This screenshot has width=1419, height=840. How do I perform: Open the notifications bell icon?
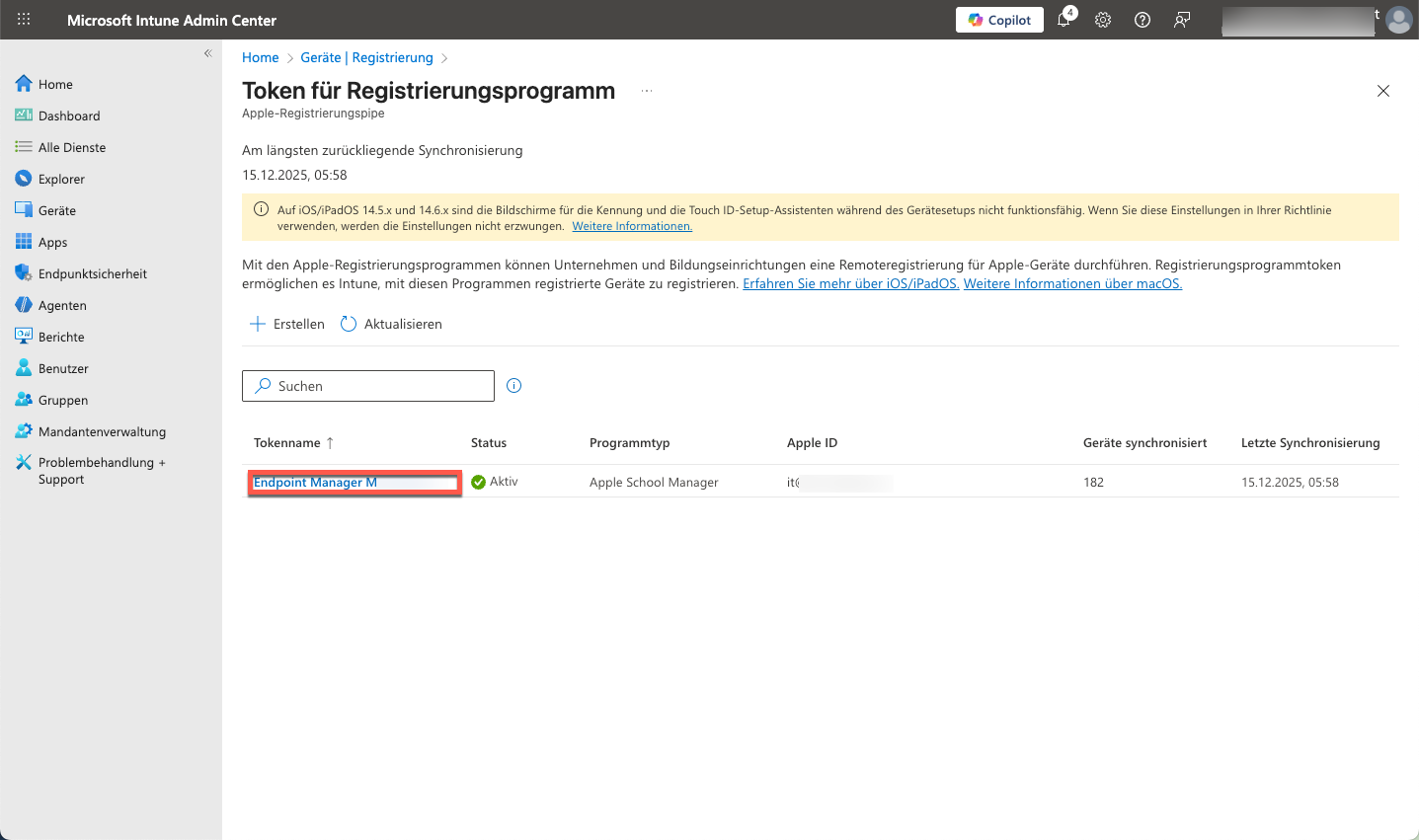[x=1064, y=20]
